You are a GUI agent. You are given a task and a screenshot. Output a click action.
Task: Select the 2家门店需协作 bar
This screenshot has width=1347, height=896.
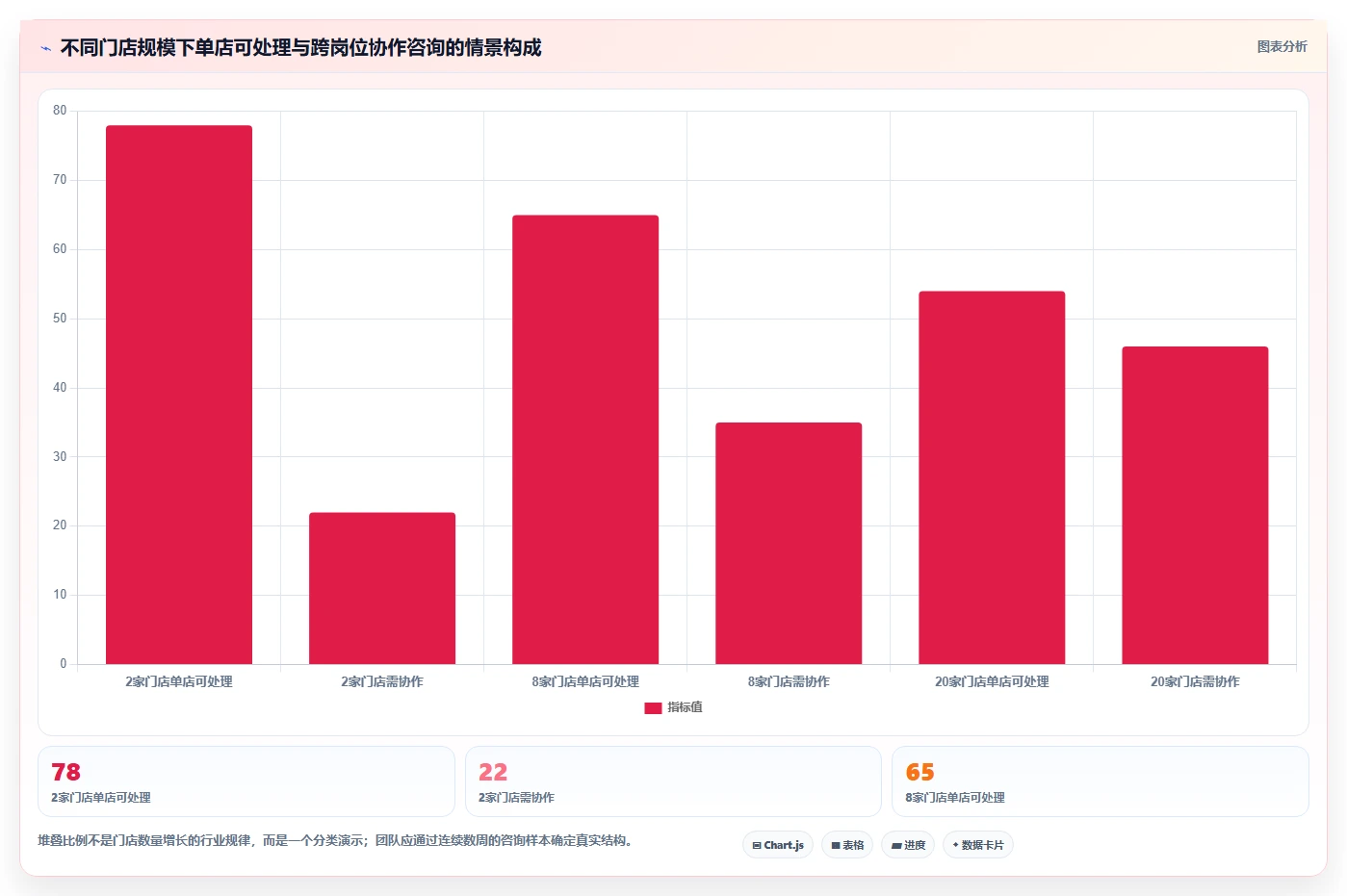coord(382,588)
